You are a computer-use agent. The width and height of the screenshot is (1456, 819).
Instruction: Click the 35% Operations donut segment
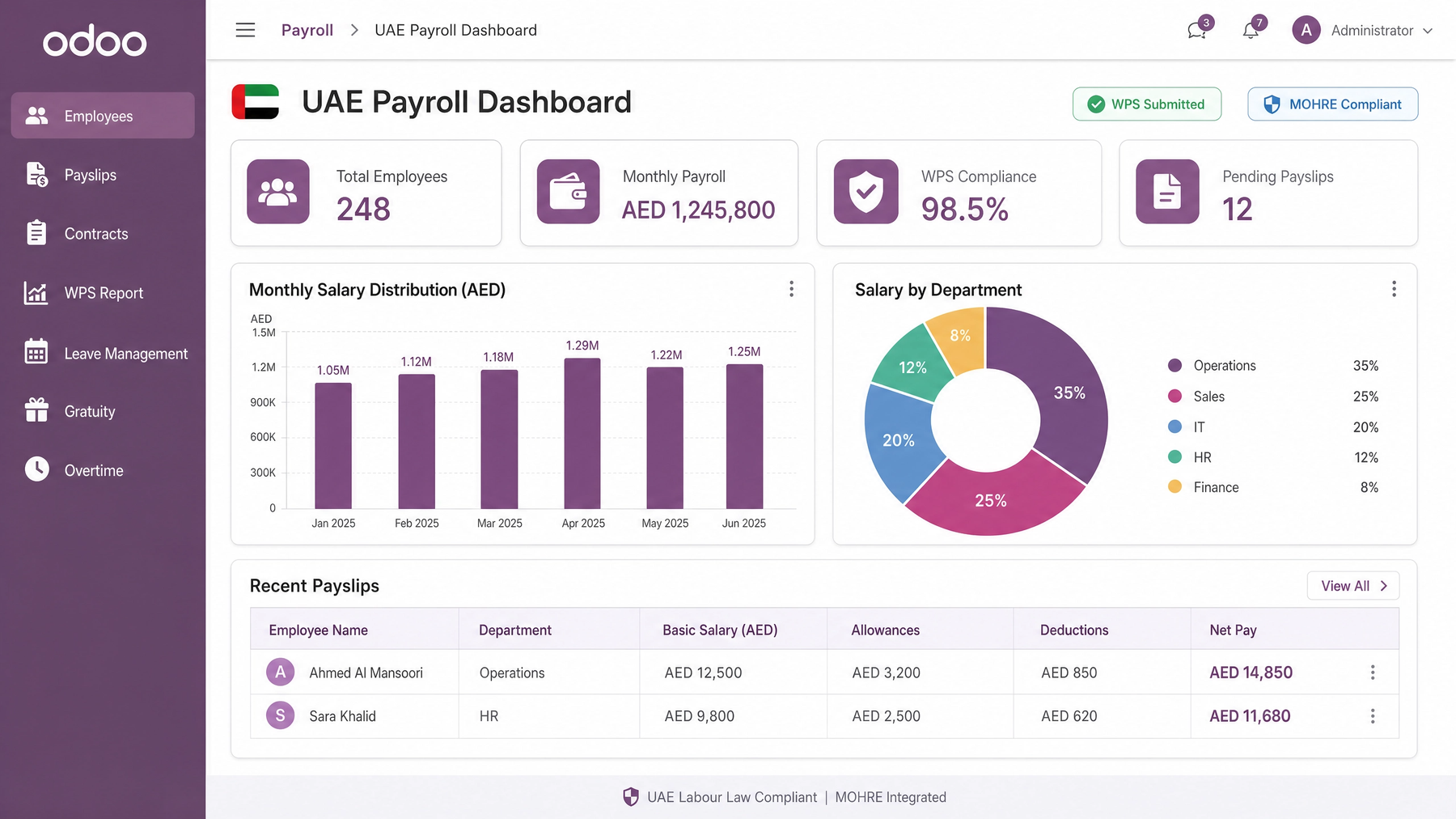(x=1069, y=393)
